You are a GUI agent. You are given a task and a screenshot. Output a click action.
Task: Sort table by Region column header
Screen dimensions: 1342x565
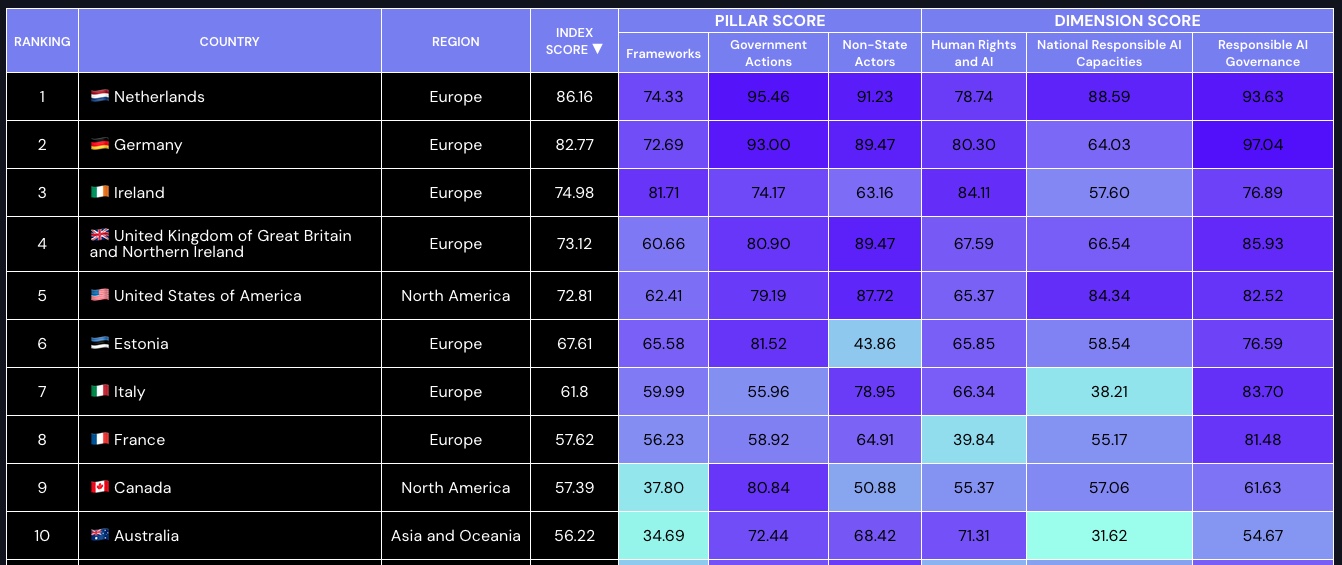pos(456,41)
